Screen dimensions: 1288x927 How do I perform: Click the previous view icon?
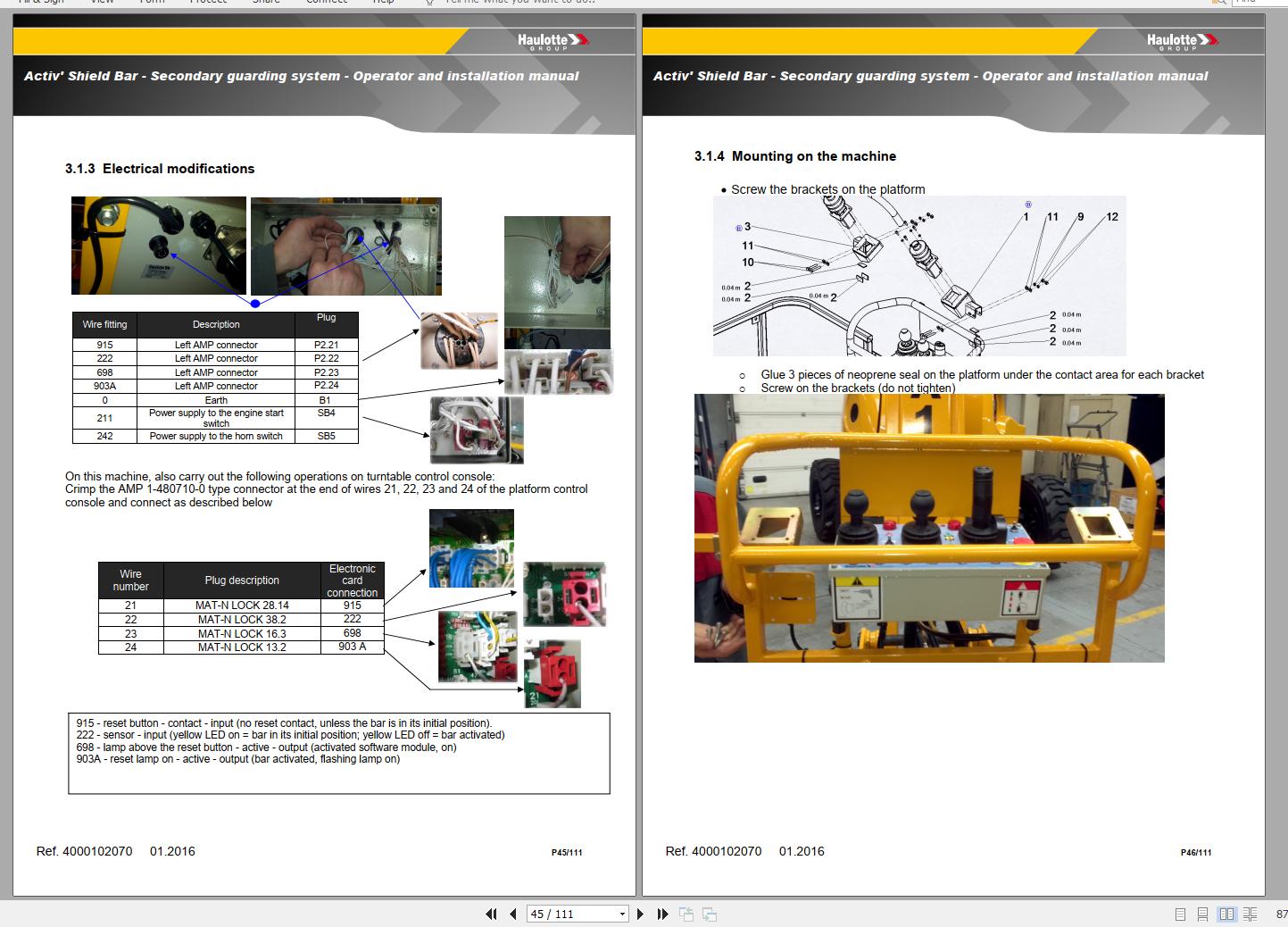686,914
